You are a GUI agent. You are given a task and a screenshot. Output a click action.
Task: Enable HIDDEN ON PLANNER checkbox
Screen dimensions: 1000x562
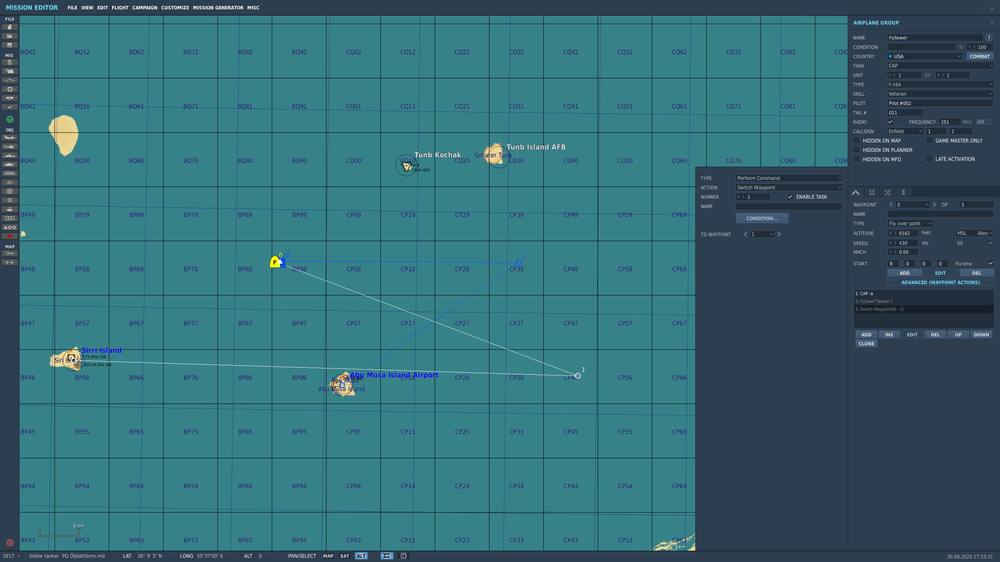[857, 150]
